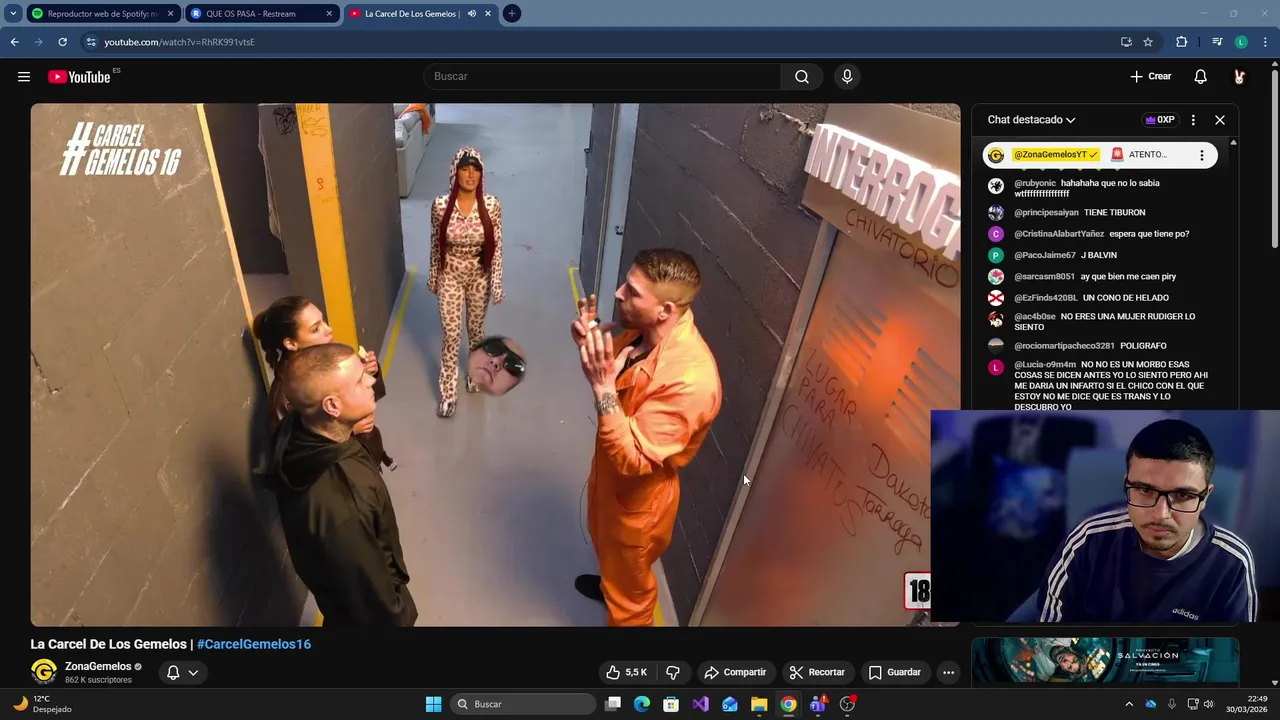1280x720 pixels.
Task: Open the weather widget 12°C Despejado
Action: (42, 704)
